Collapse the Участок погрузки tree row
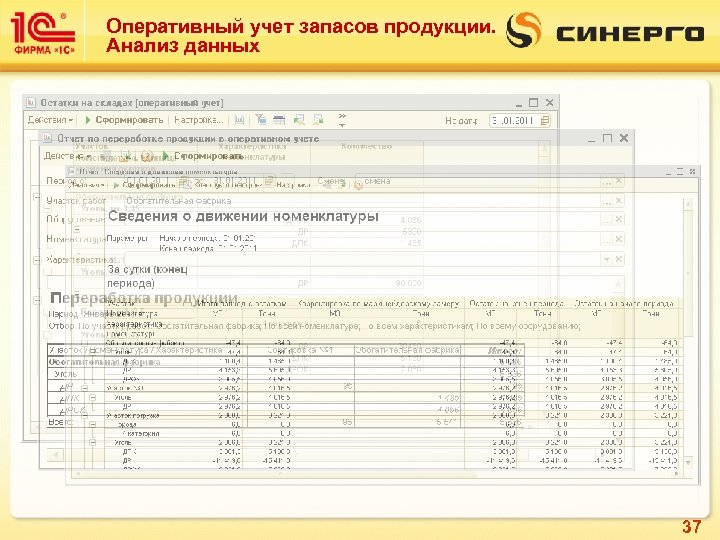The width and height of the screenshot is (720, 540). click(85, 415)
